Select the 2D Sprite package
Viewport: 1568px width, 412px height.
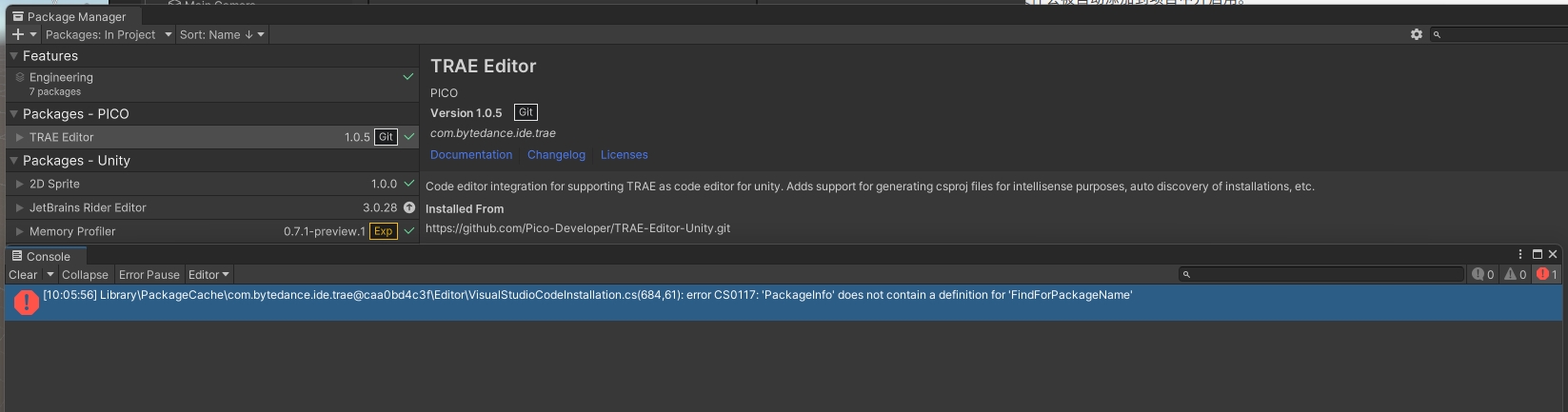pos(211,184)
